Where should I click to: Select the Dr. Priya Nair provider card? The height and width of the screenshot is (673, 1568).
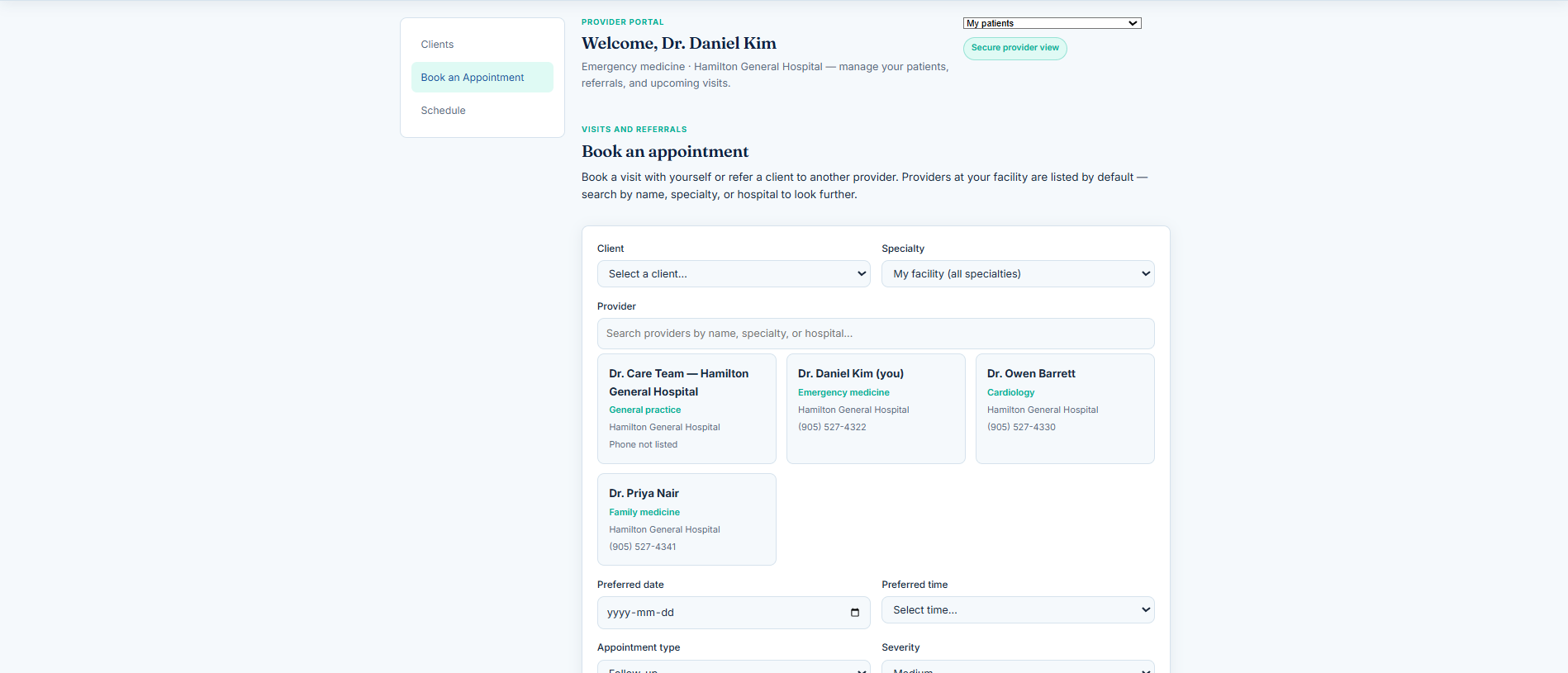click(x=687, y=519)
